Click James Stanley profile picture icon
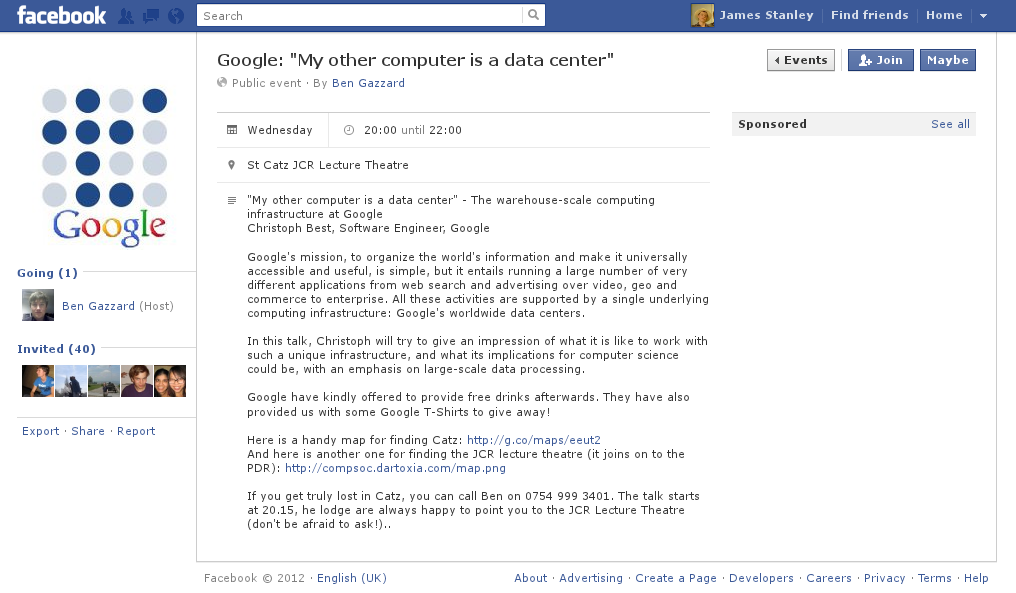 (x=702, y=16)
